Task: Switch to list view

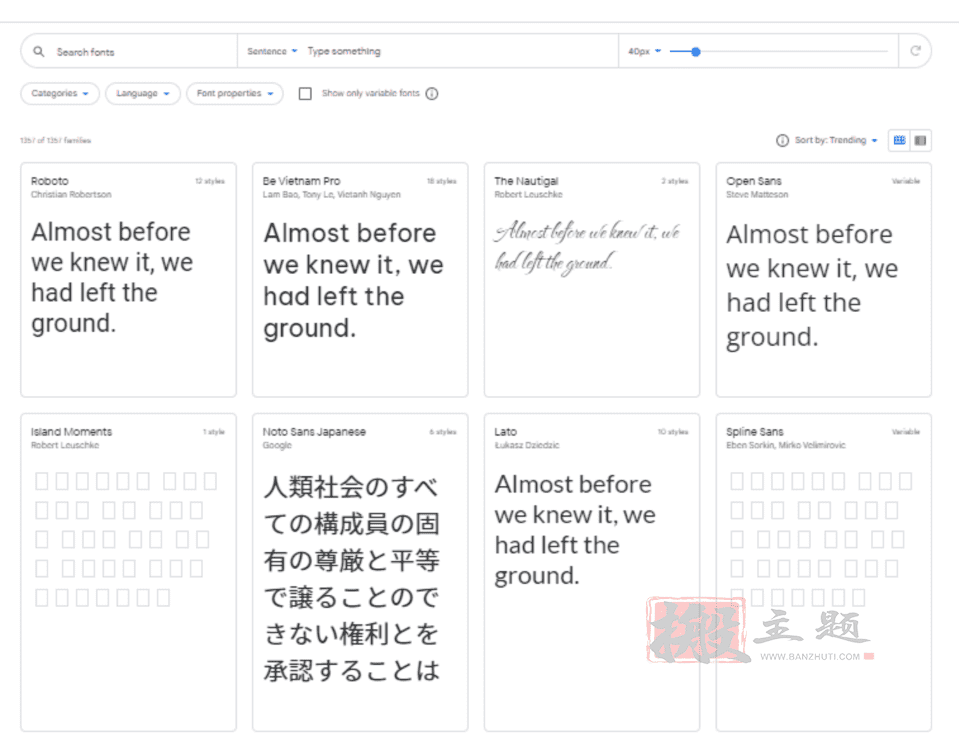Action: [920, 140]
